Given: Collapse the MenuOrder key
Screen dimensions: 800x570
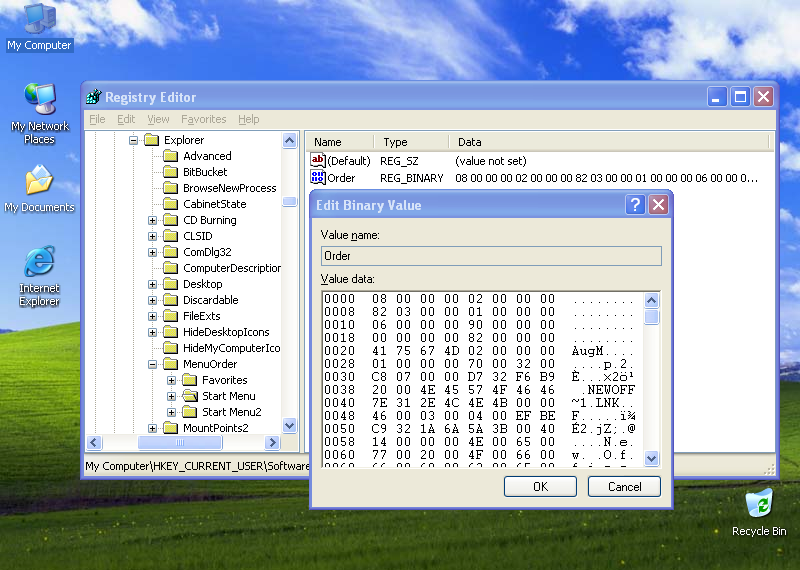Looking at the screenshot, I should [x=152, y=364].
